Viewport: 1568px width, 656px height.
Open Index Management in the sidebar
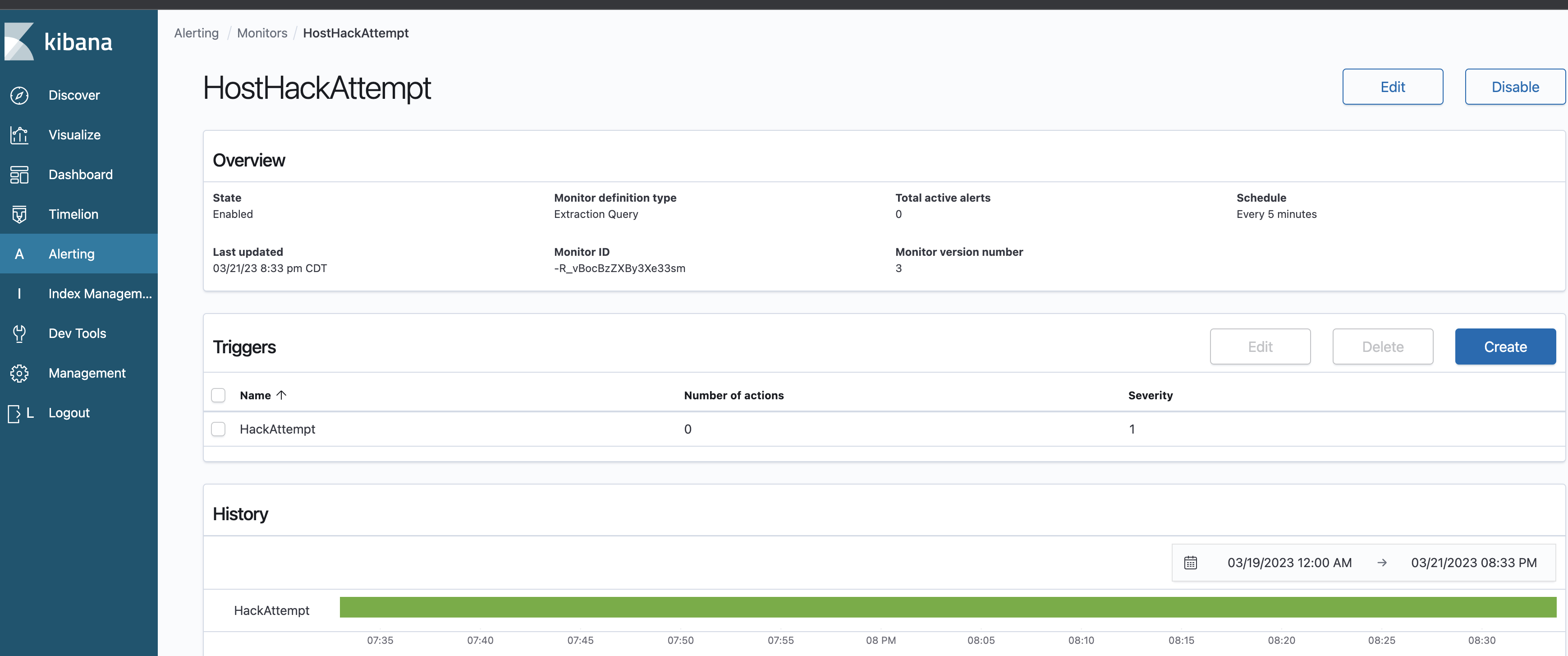[100, 294]
